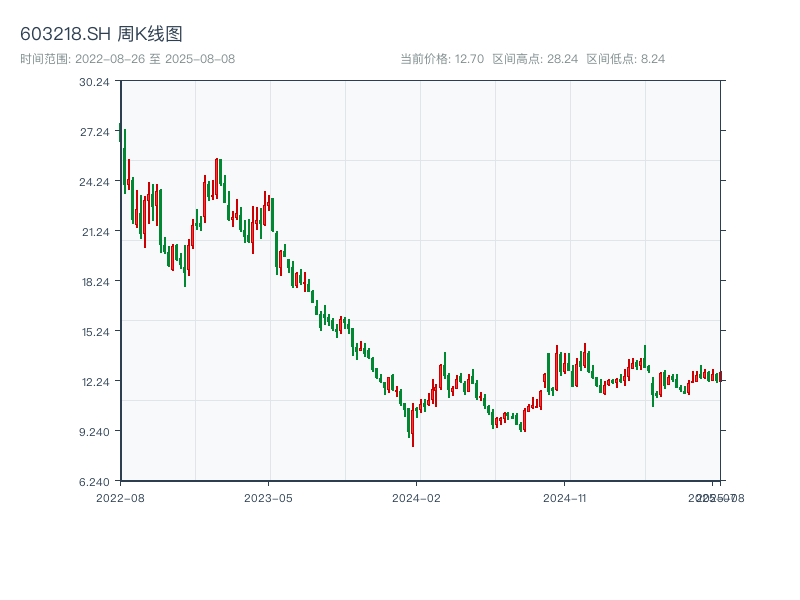Image resolution: width=800 pixels, height=600 pixels.
Task: Click the 12.24 y-axis price label
Action: [x=94, y=381]
